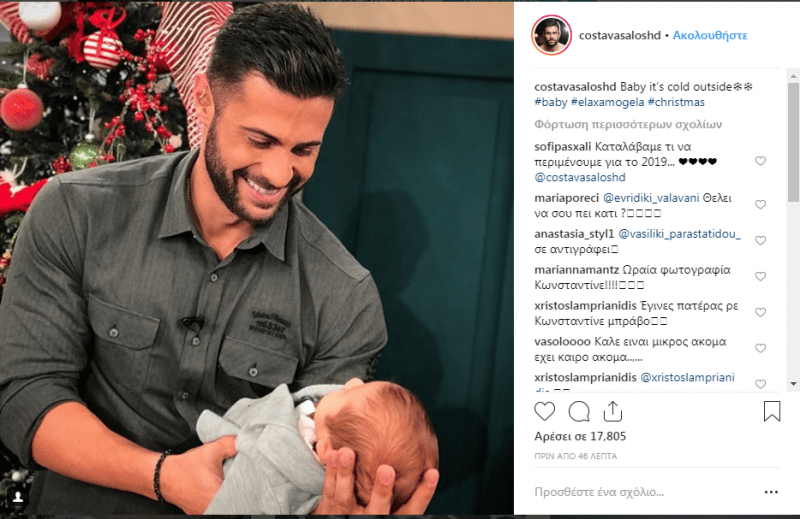Image resolution: width=800 pixels, height=519 pixels.
Task: Like mariaporeci's comment heart
Action: pyautogui.click(x=760, y=205)
